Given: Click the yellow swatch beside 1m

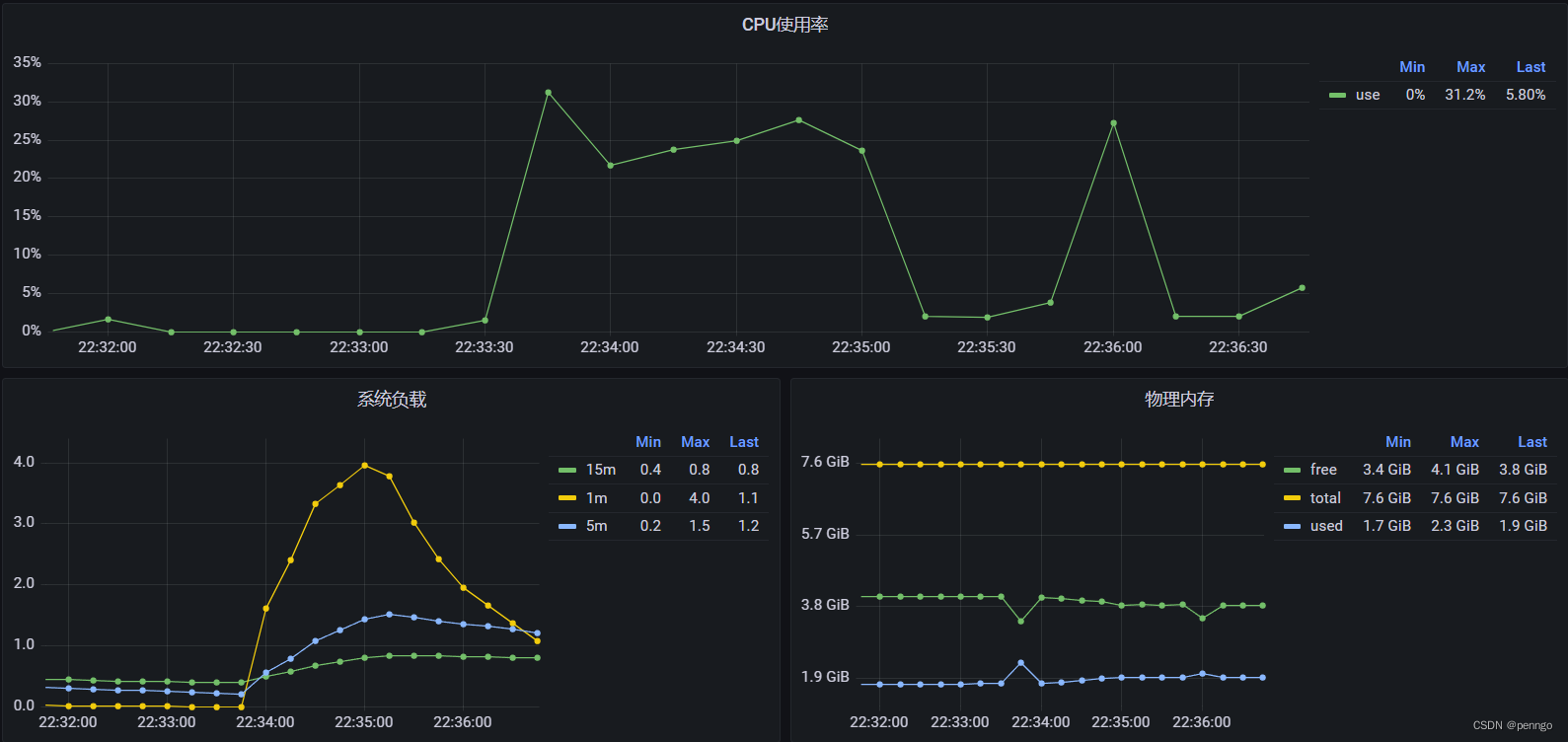Looking at the screenshot, I should [x=566, y=498].
